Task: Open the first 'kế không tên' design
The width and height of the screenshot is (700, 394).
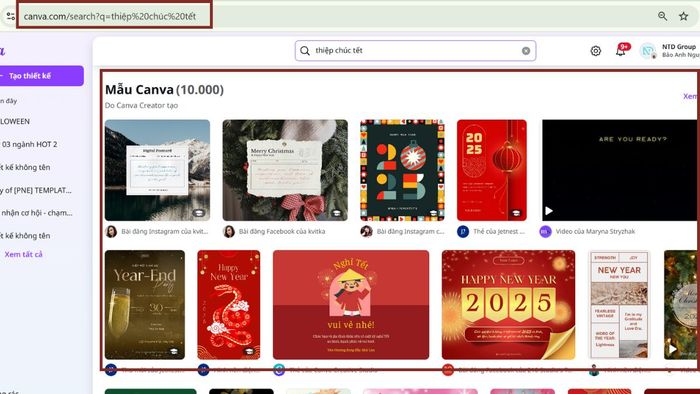Action: coord(25,167)
